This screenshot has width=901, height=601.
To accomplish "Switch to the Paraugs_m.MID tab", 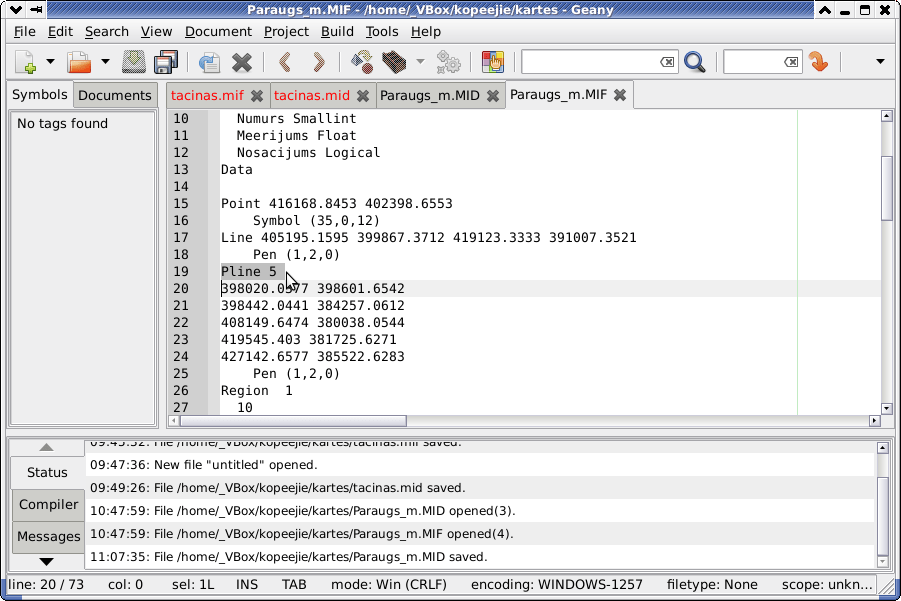I will point(430,95).
